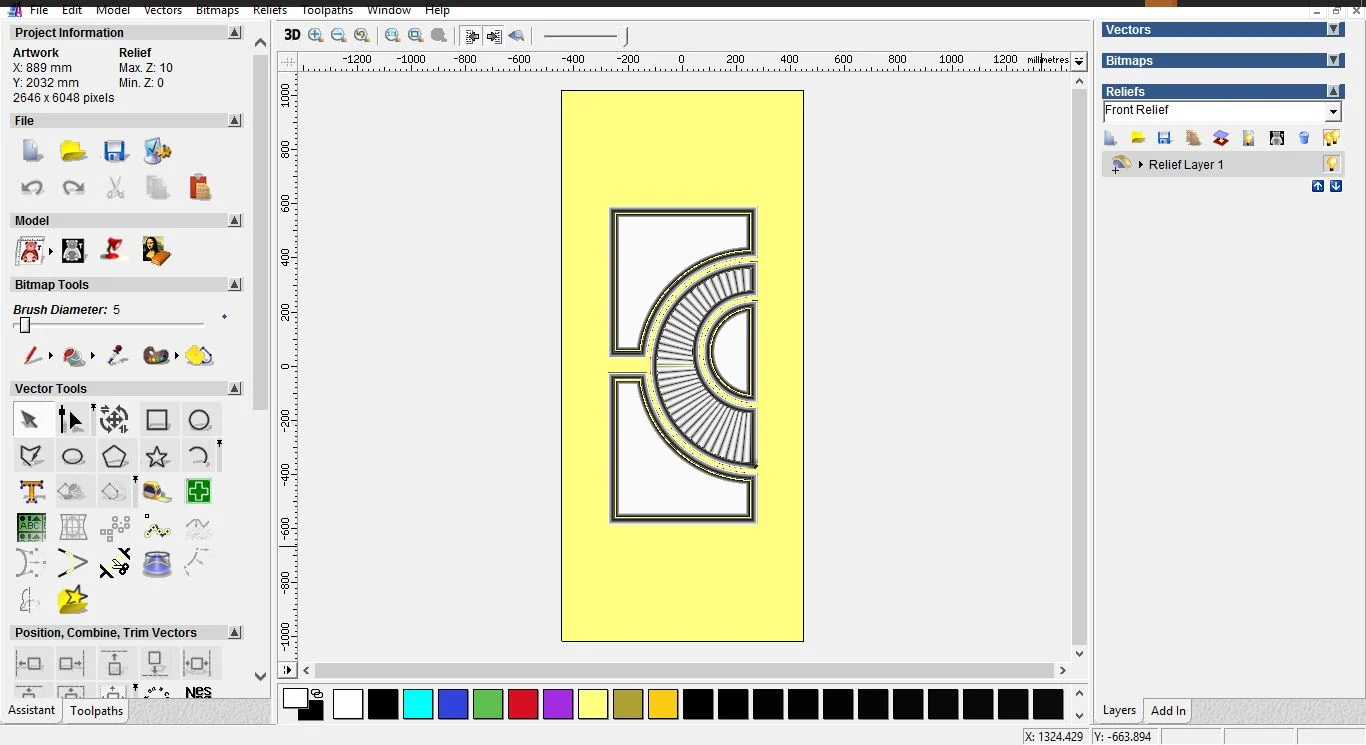Toggle visibility bulb of Relief Layer 1
The height and width of the screenshot is (745, 1366).
point(1331,164)
